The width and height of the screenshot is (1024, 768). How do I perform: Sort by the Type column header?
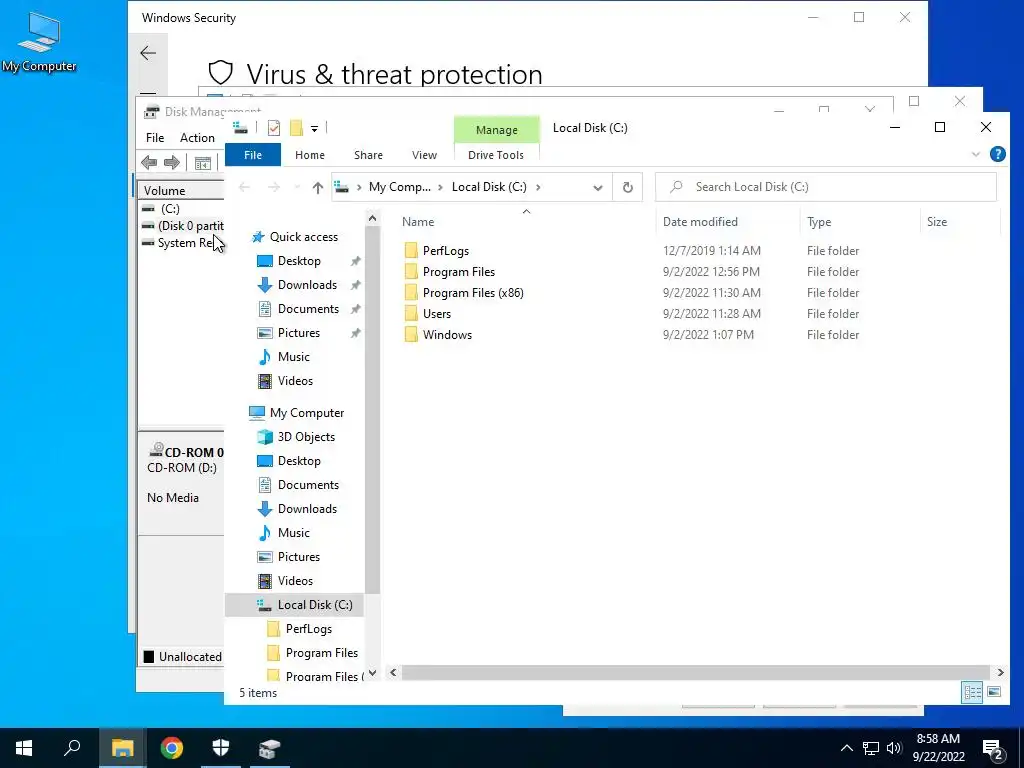coord(819,222)
